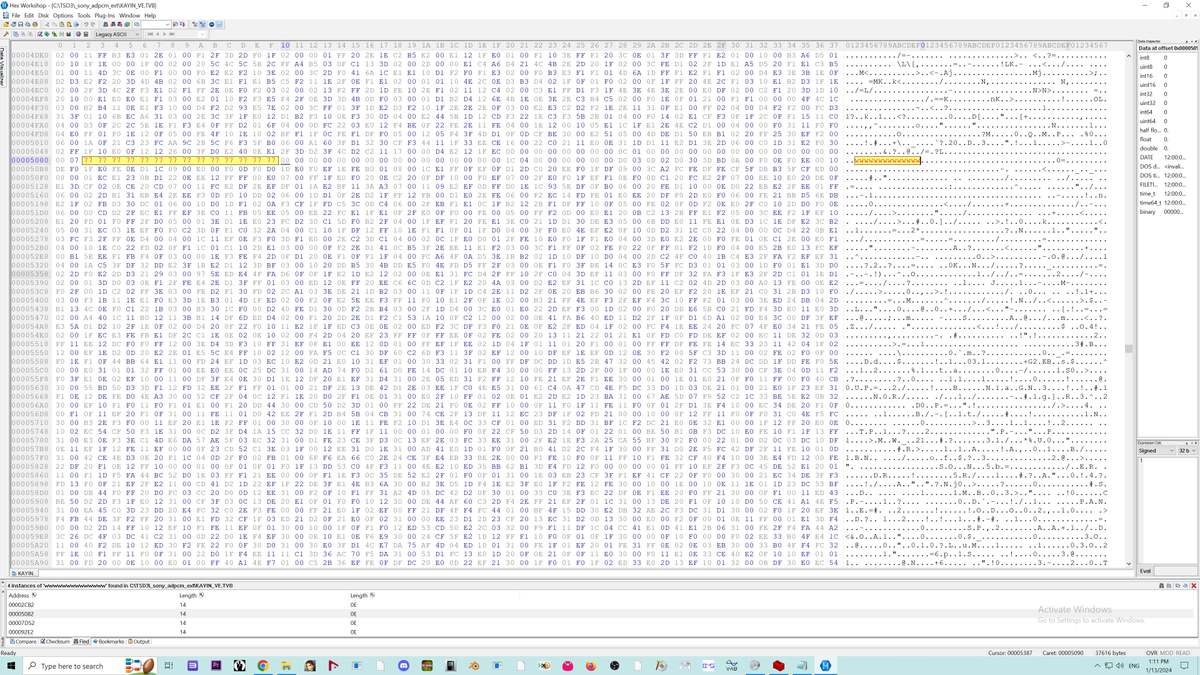Switch to the Checksum tab
This screenshot has width=1200, height=675.
click(x=55, y=641)
